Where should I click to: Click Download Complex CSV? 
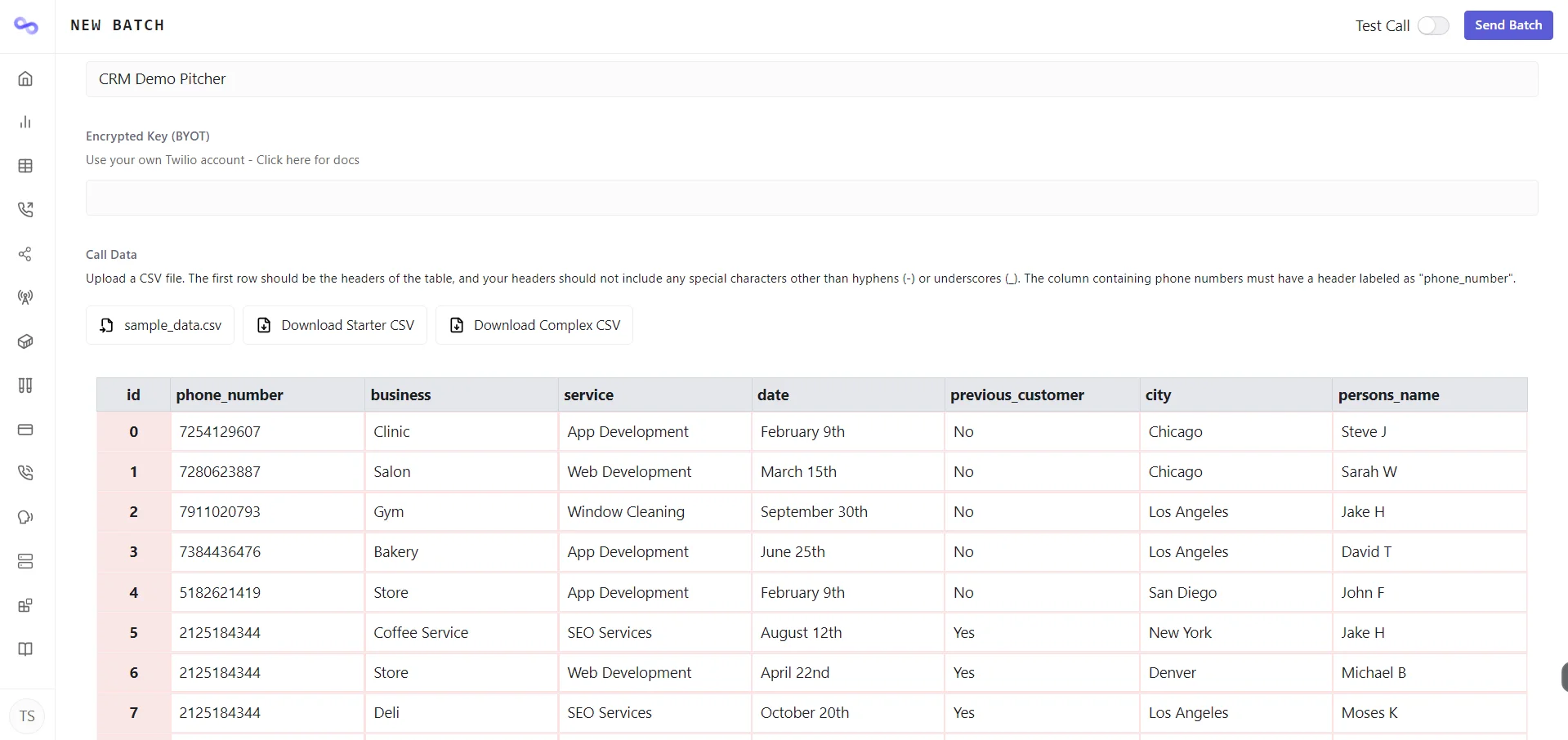tap(534, 325)
